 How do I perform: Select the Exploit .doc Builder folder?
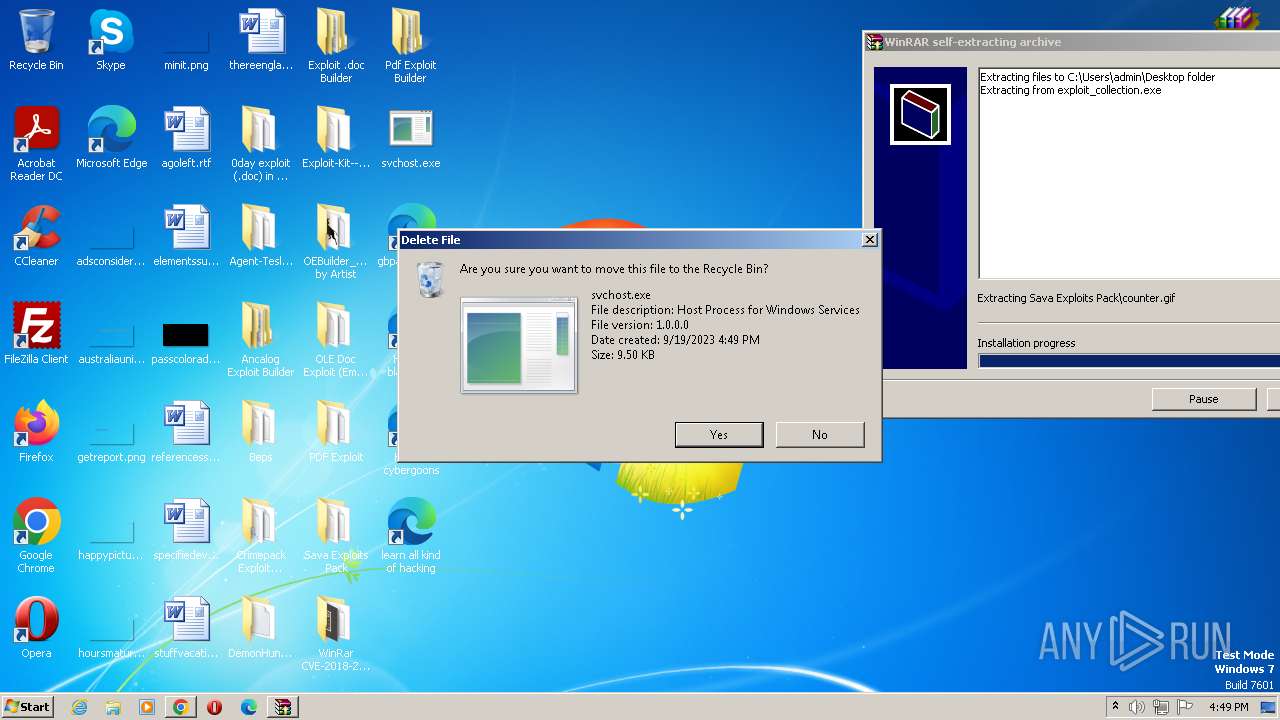click(x=336, y=46)
